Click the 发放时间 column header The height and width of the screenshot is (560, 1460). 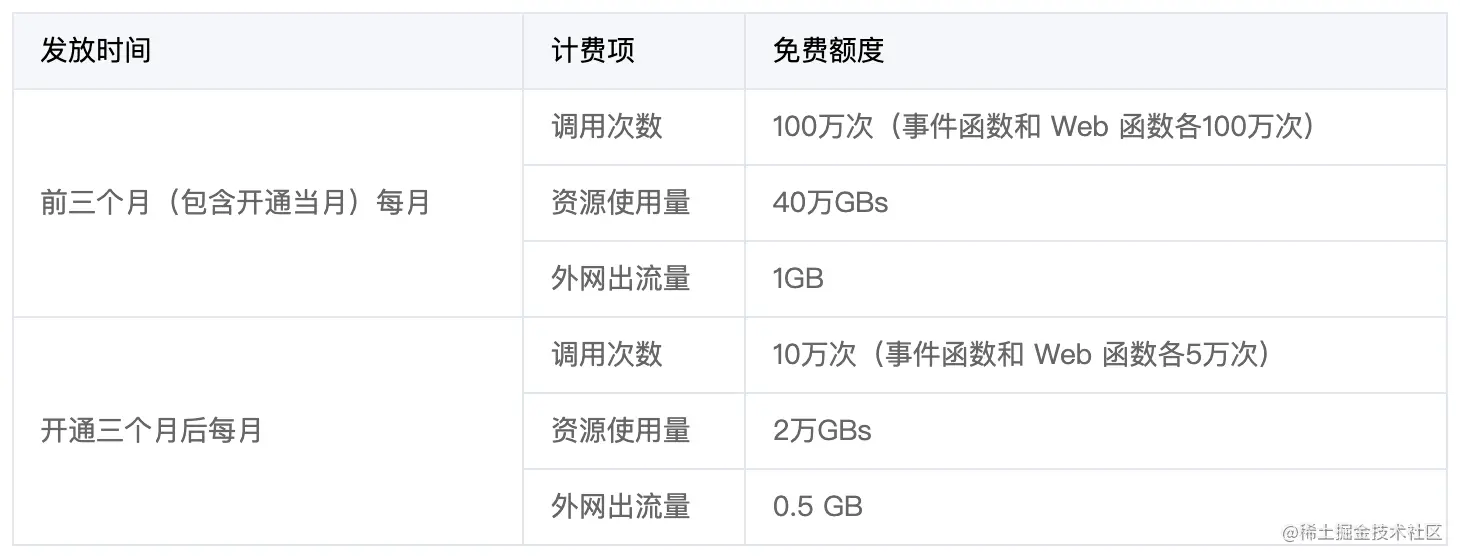[96, 51]
